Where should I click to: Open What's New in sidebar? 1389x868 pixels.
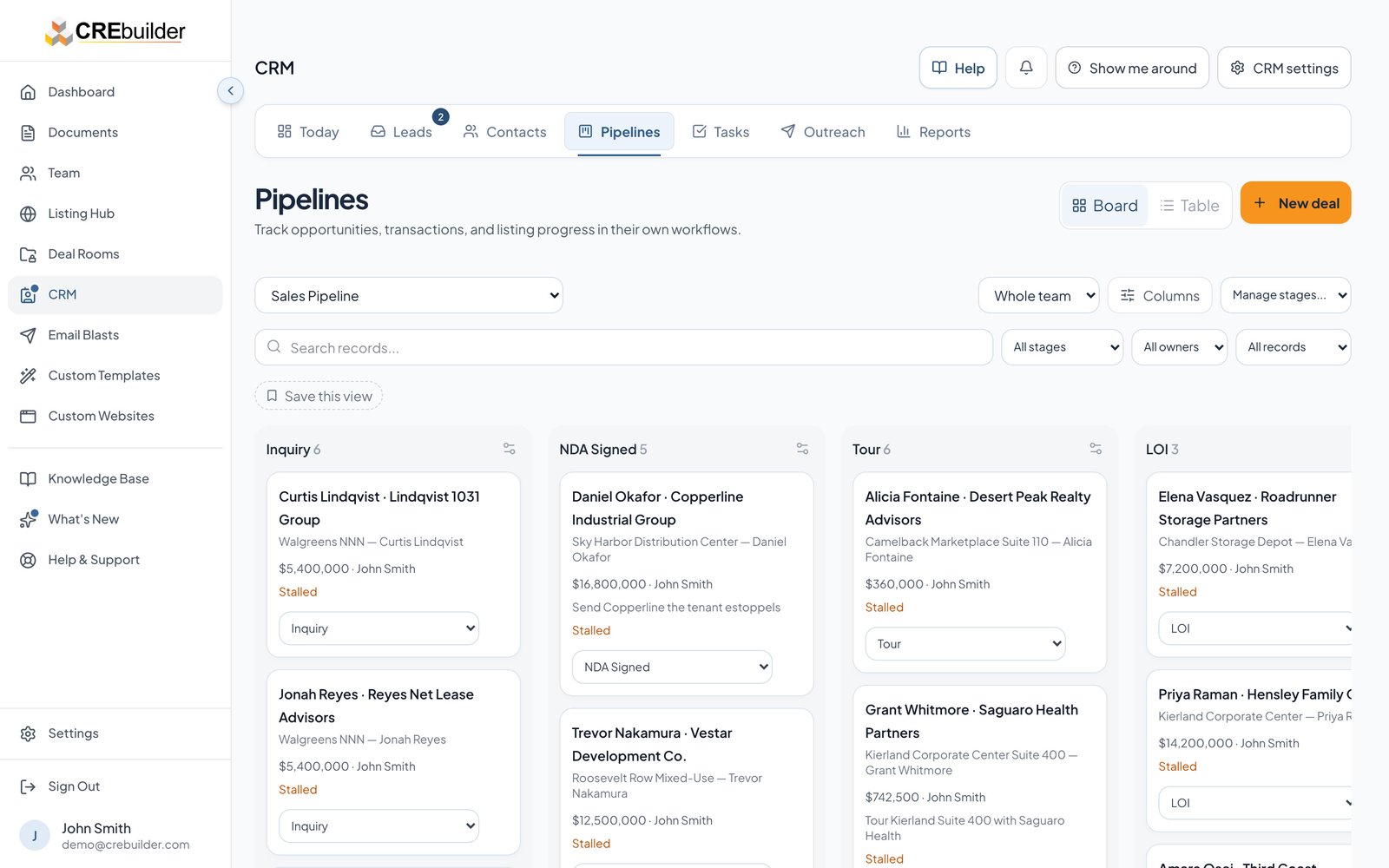click(x=115, y=519)
